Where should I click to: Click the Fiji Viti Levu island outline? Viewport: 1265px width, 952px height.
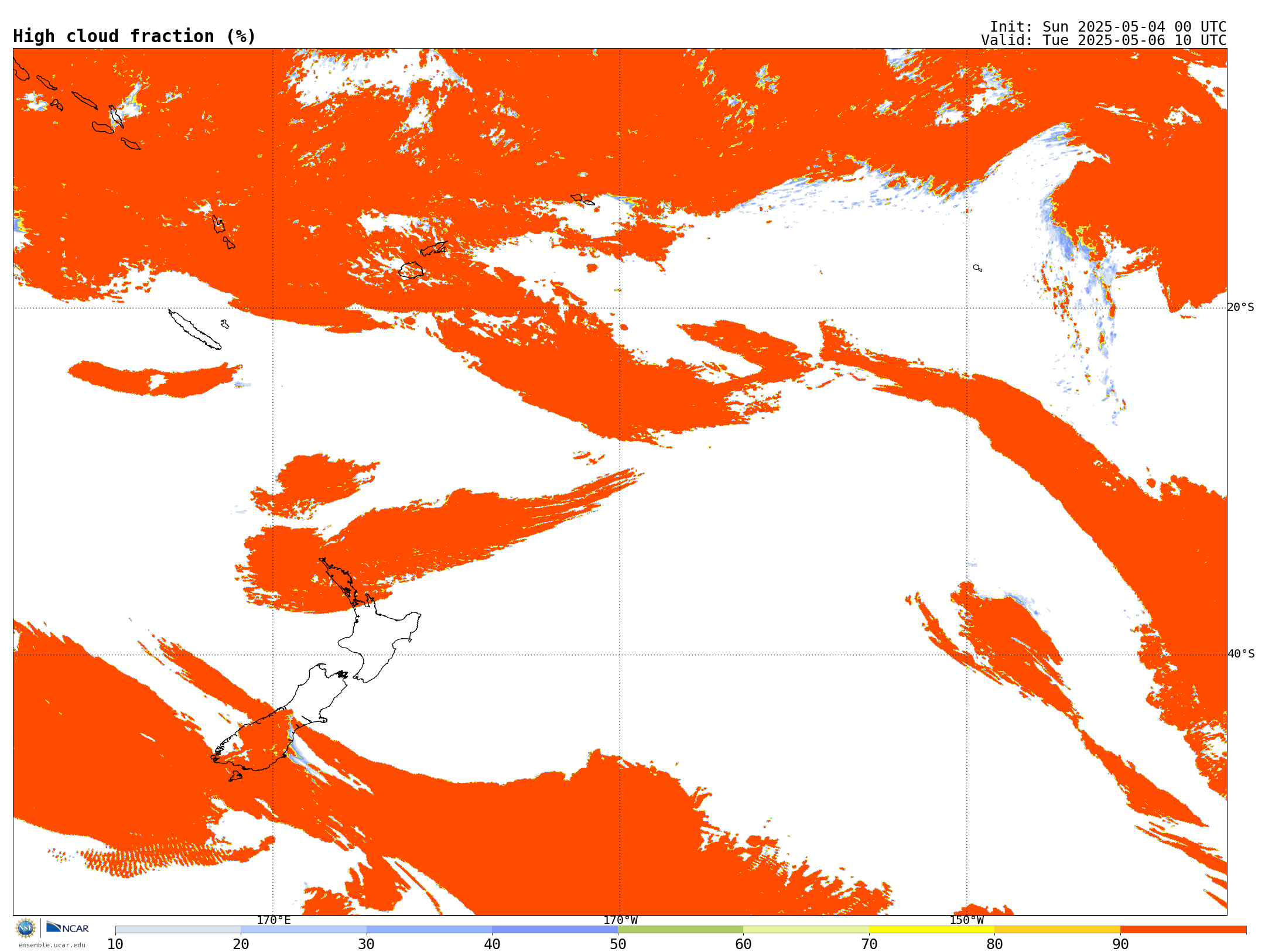pos(411,270)
